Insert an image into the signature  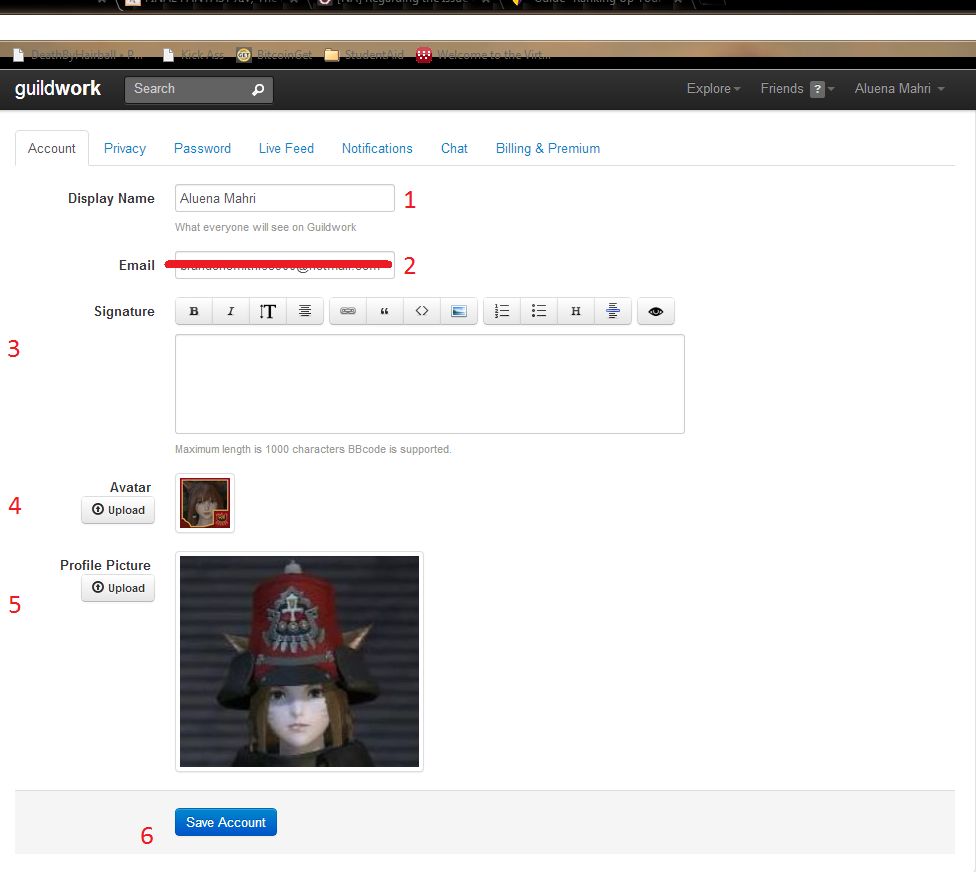click(x=459, y=312)
